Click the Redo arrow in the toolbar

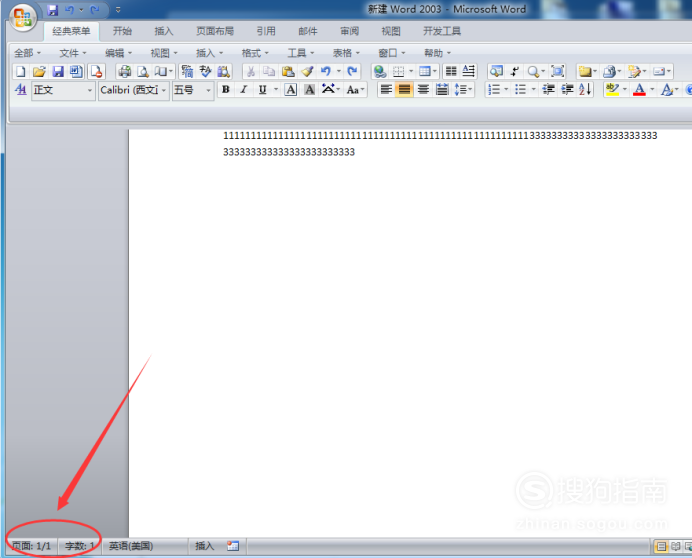352,71
